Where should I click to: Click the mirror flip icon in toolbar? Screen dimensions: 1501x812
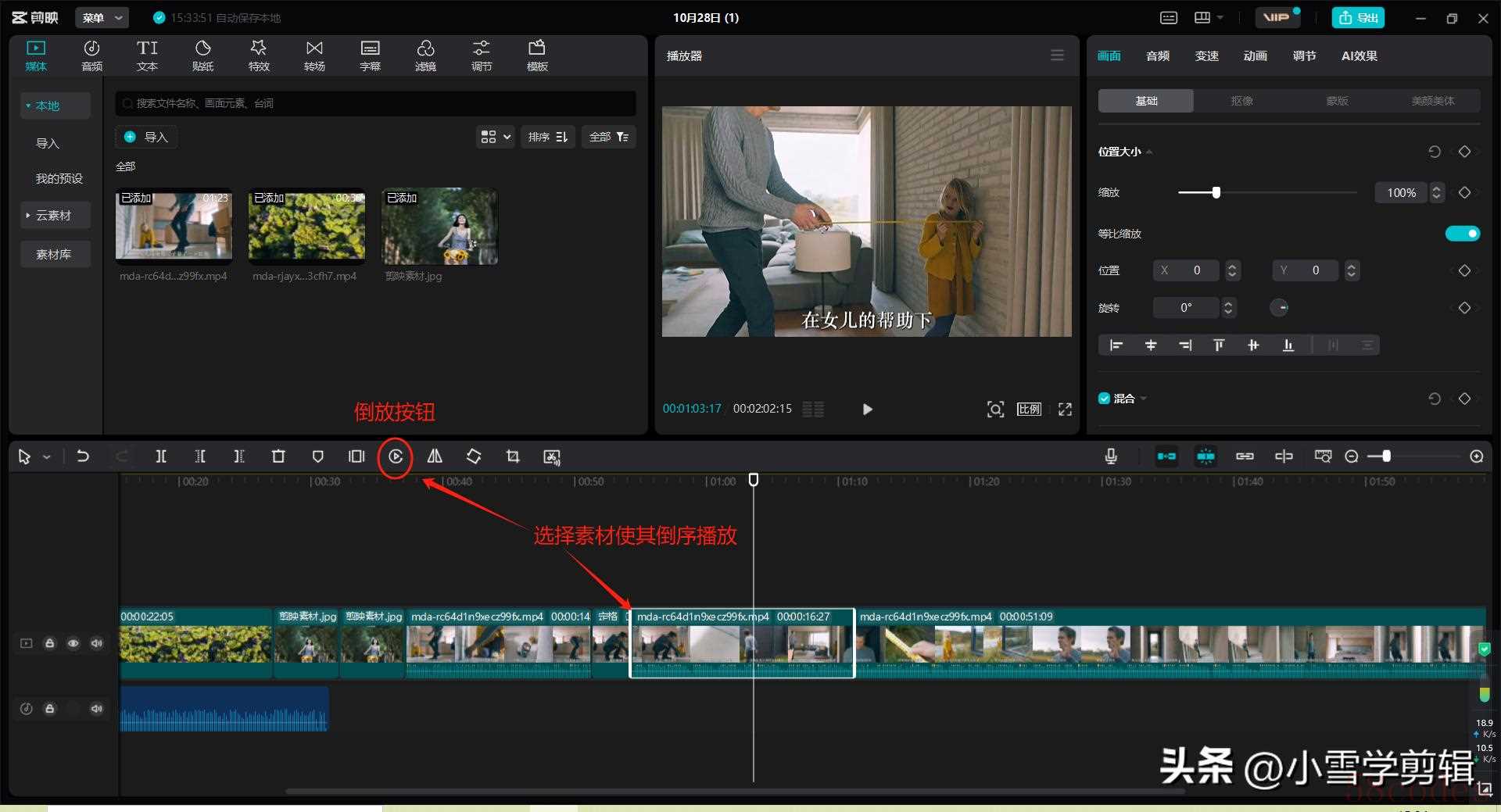click(435, 456)
